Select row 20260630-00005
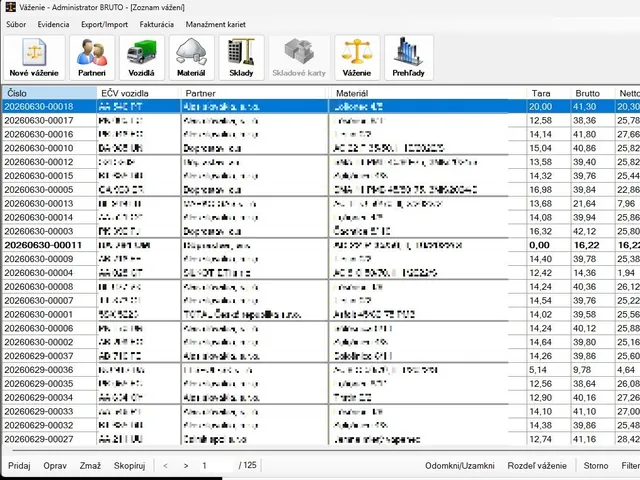Viewport: 640px width, 480px height. [321, 190]
